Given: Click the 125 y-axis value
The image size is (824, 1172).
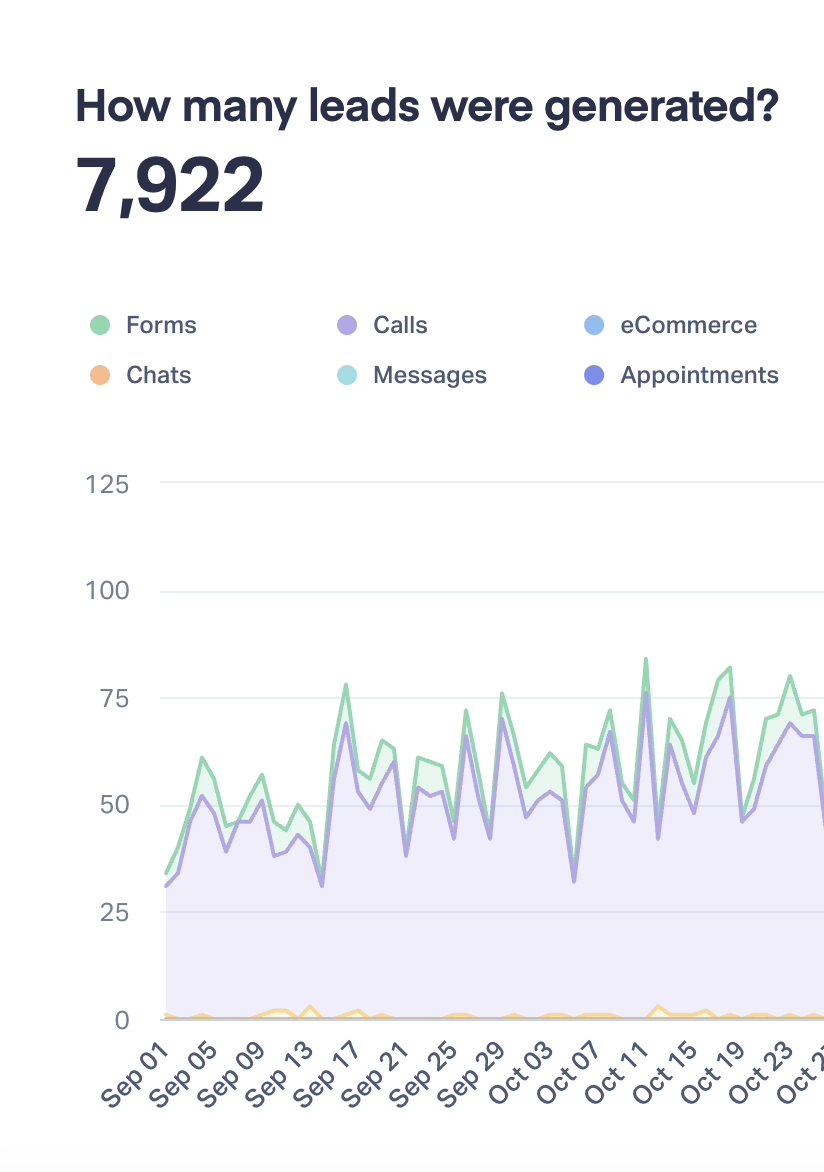Looking at the screenshot, I should click(x=107, y=484).
